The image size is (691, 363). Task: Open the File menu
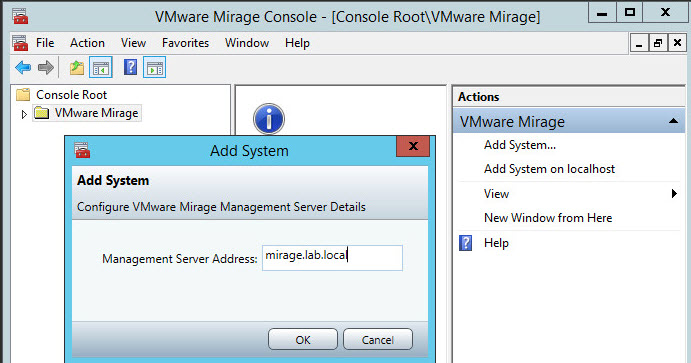pyautogui.click(x=45, y=43)
